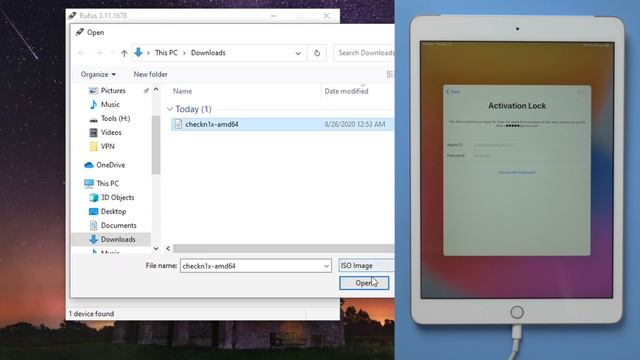Click the Pictures folder icon
640x360 pixels.
[x=93, y=91]
